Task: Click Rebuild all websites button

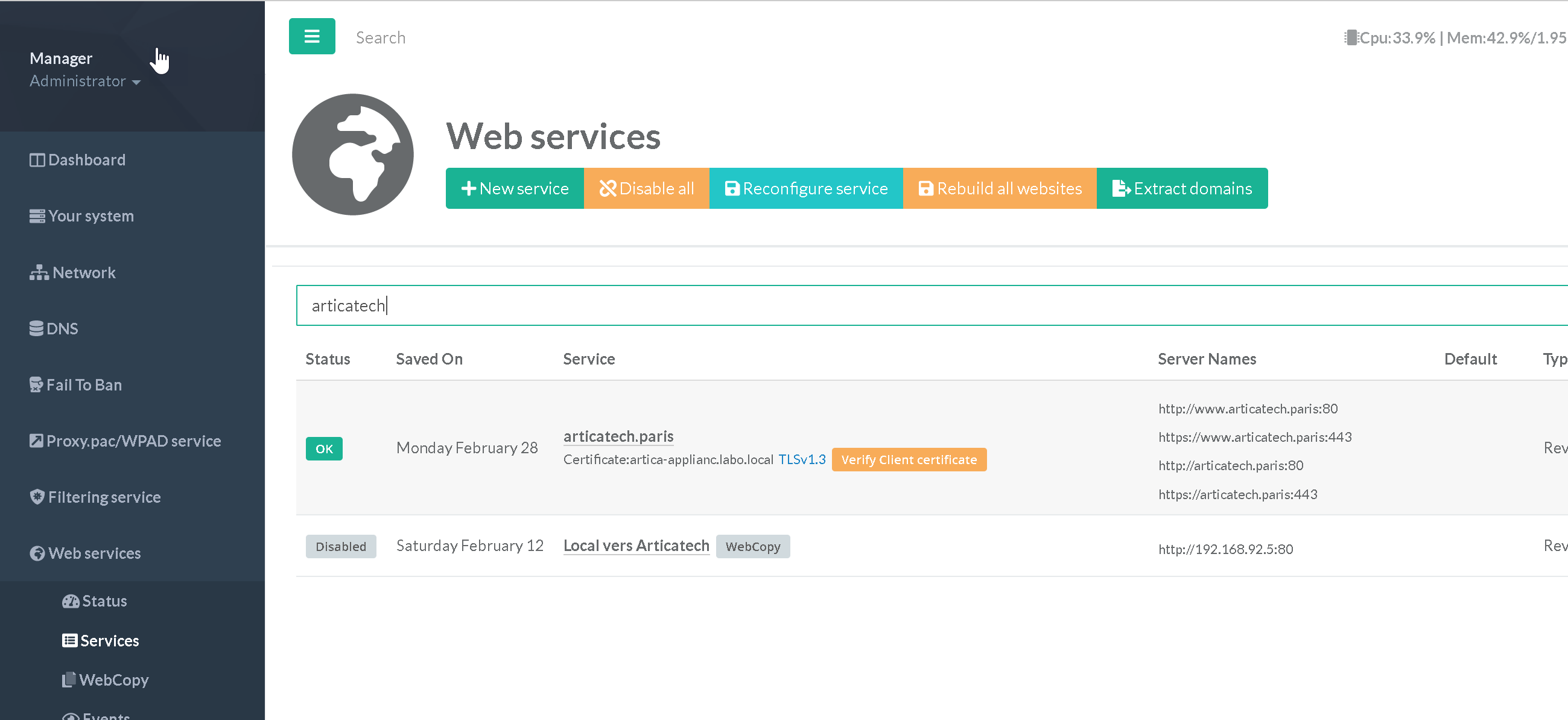Action: (1000, 189)
